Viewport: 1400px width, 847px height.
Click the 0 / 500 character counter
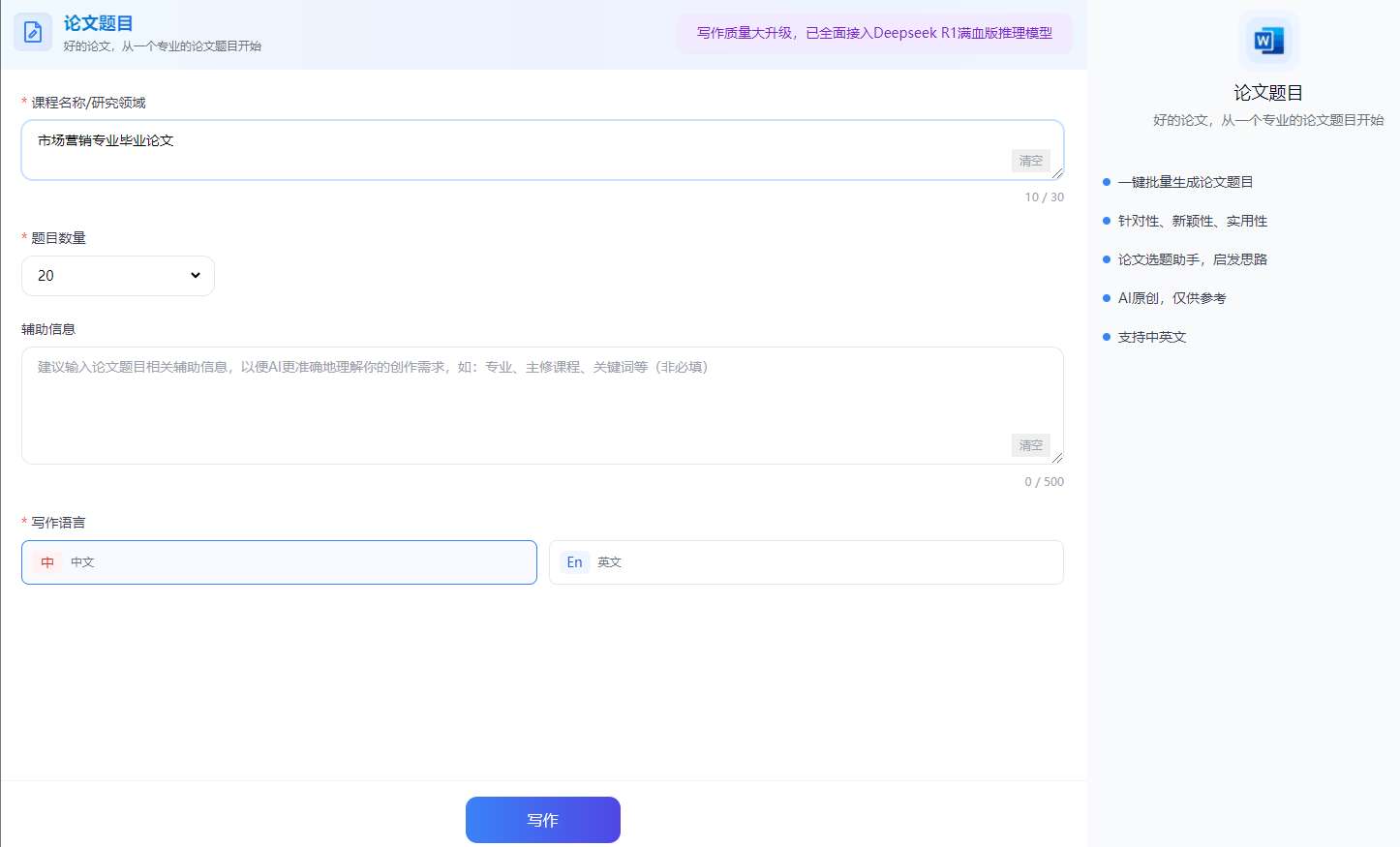(x=1045, y=481)
